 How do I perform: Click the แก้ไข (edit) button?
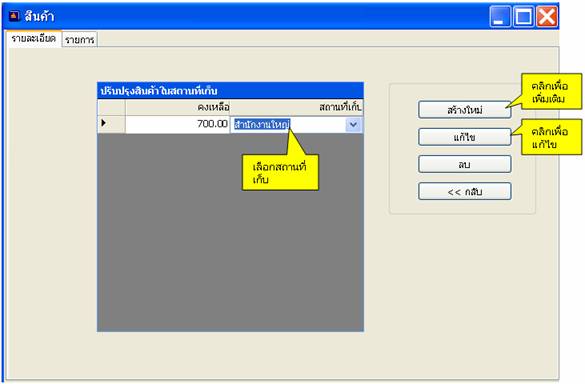click(464, 137)
